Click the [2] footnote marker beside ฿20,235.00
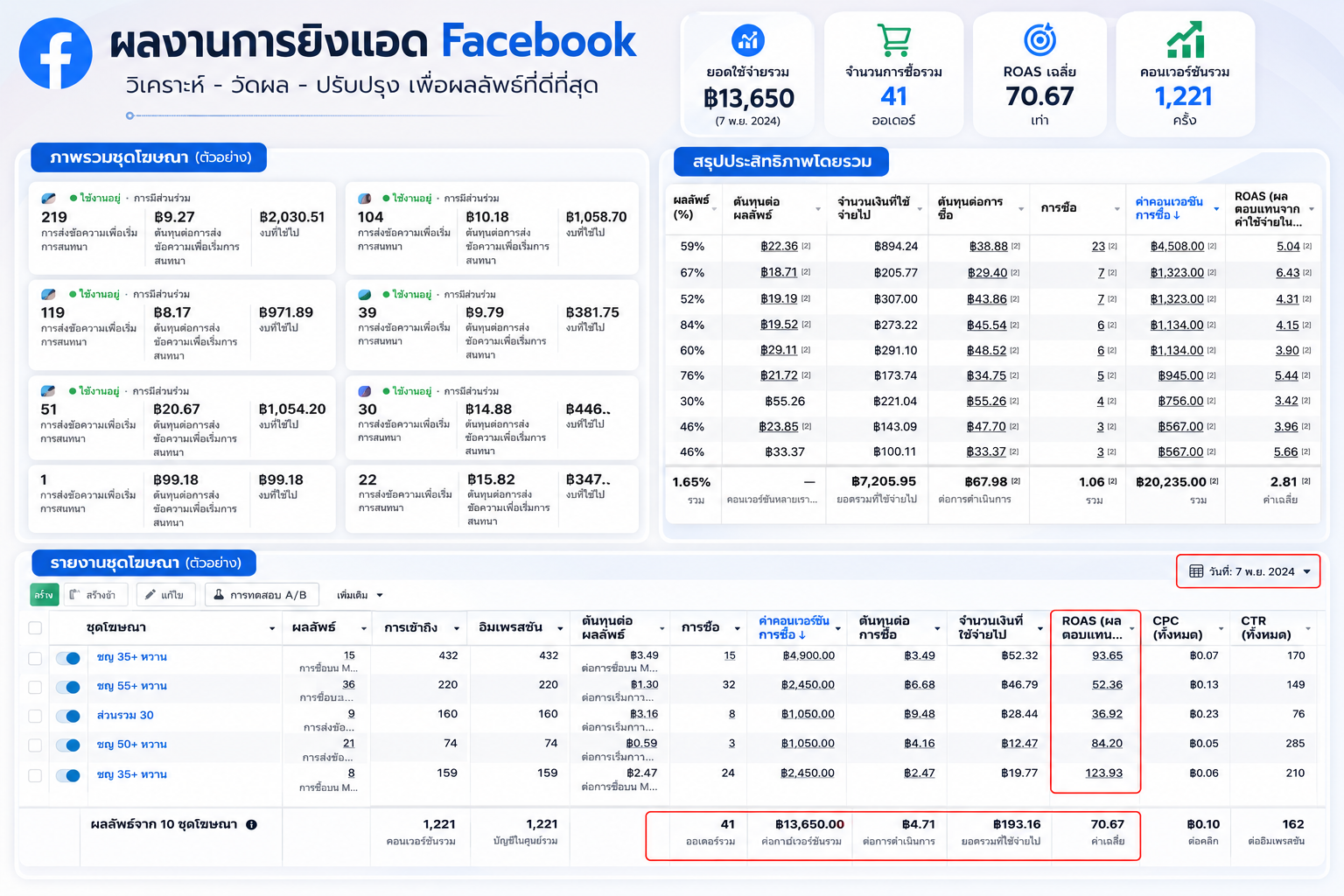Screen dimensions: 1344x896 click(1214, 481)
